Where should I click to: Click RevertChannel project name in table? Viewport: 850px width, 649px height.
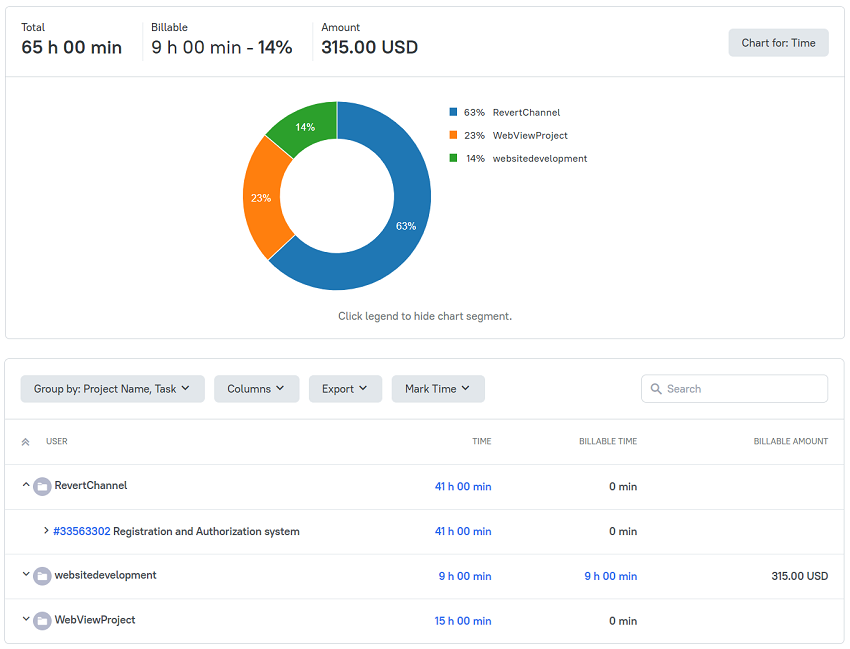(x=91, y=486)
